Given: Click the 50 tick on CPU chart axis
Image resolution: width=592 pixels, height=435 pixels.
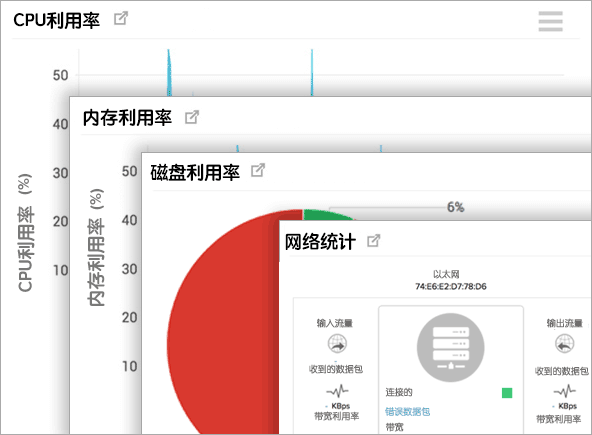Looking at the screenshot, I should click(x=60, y=76).
